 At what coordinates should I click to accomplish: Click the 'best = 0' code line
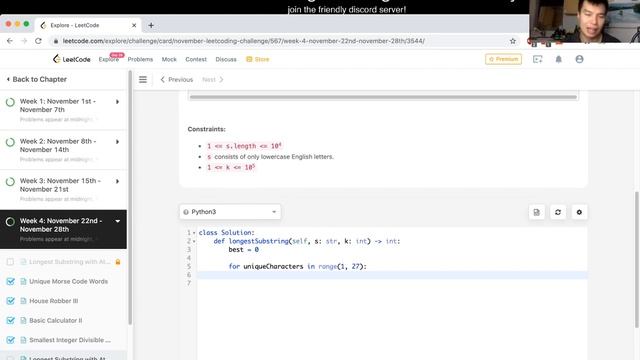coord(243,249)
